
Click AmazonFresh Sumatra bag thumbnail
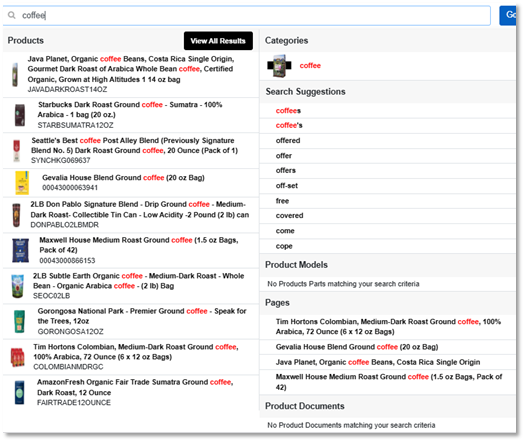click(19, 392)
